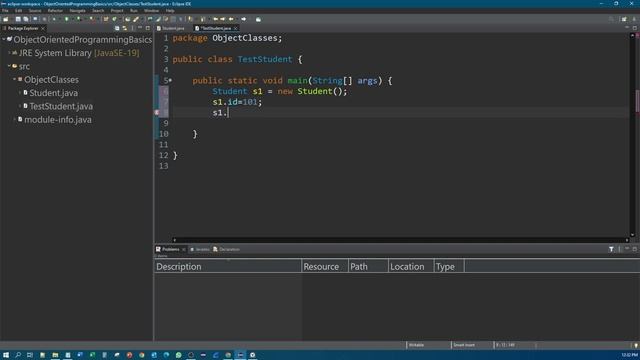Sort by the Location column header
This screenshot has width=640, height=360.
[x=411, y=267]
